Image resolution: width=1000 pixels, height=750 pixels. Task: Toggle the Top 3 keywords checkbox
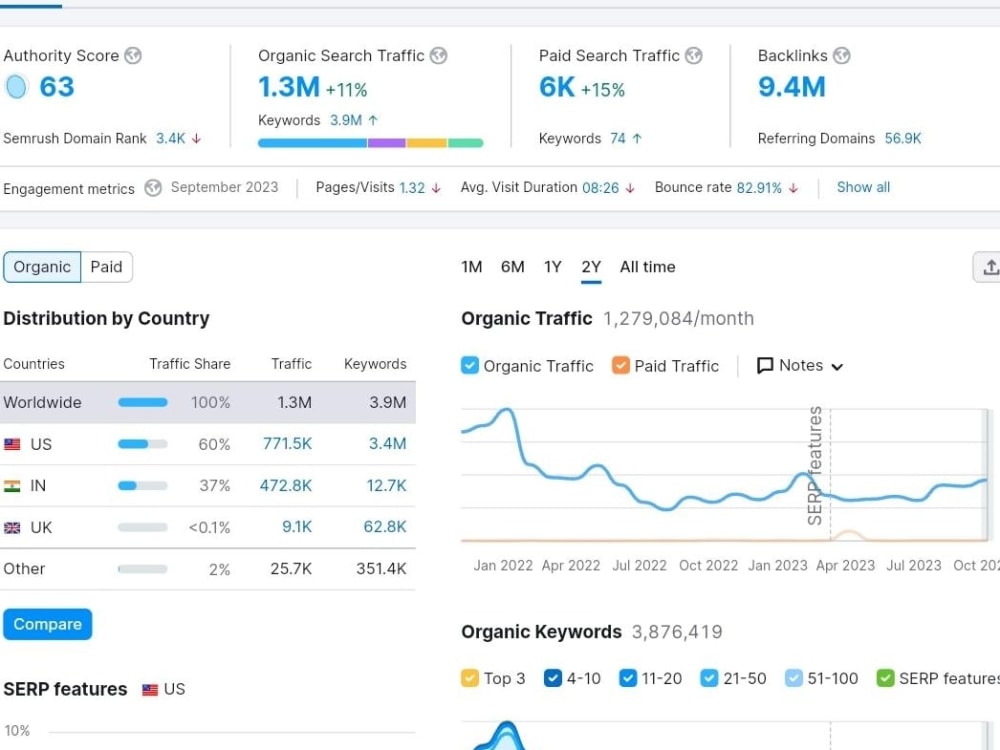point(470,678)
